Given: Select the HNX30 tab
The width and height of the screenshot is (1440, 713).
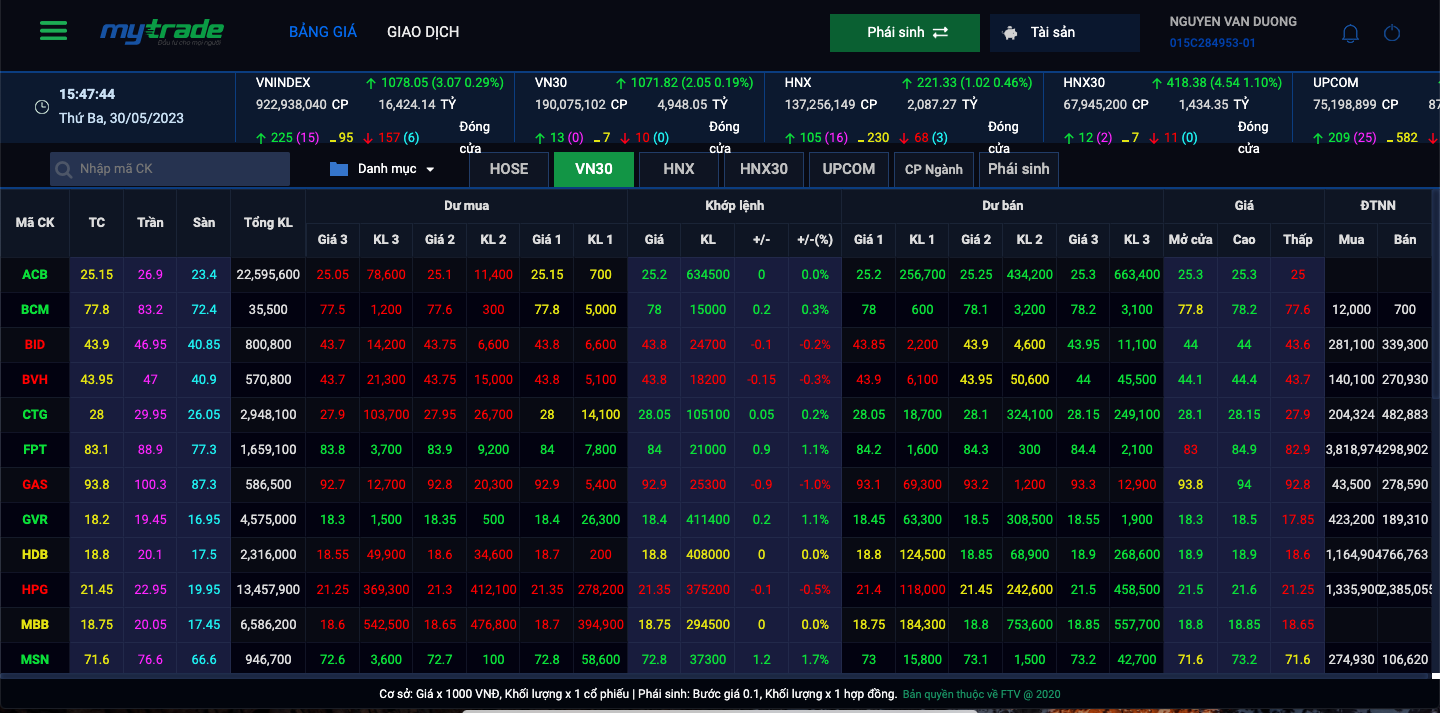Looking at the screenshot, I should point(763,169).
